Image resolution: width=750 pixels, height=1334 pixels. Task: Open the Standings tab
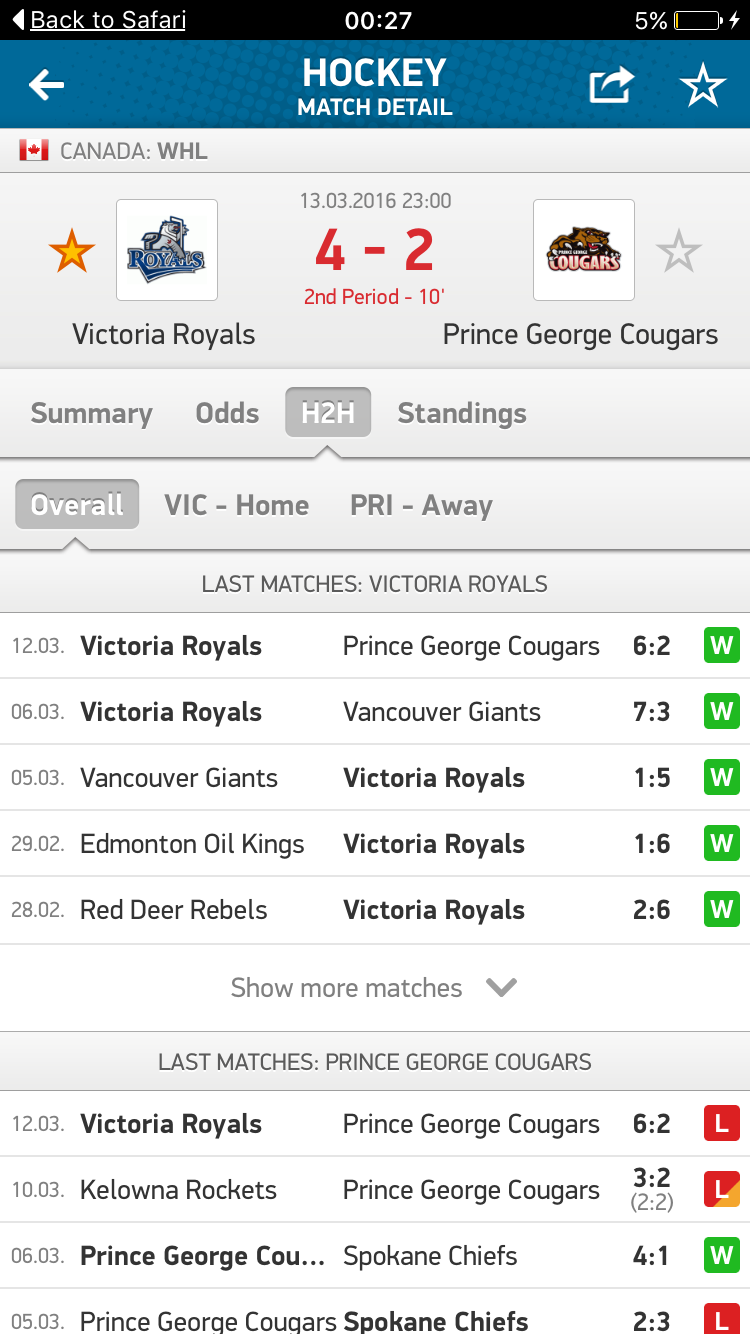pyautogui.click(x=462, y=414)
